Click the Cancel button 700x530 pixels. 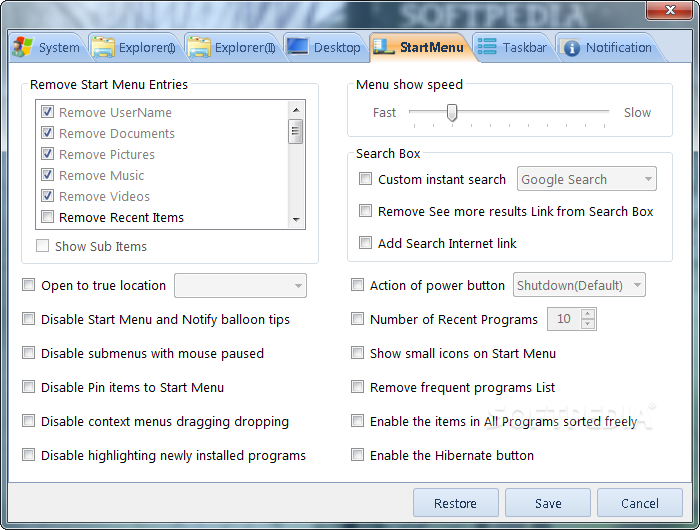(640, 503)
